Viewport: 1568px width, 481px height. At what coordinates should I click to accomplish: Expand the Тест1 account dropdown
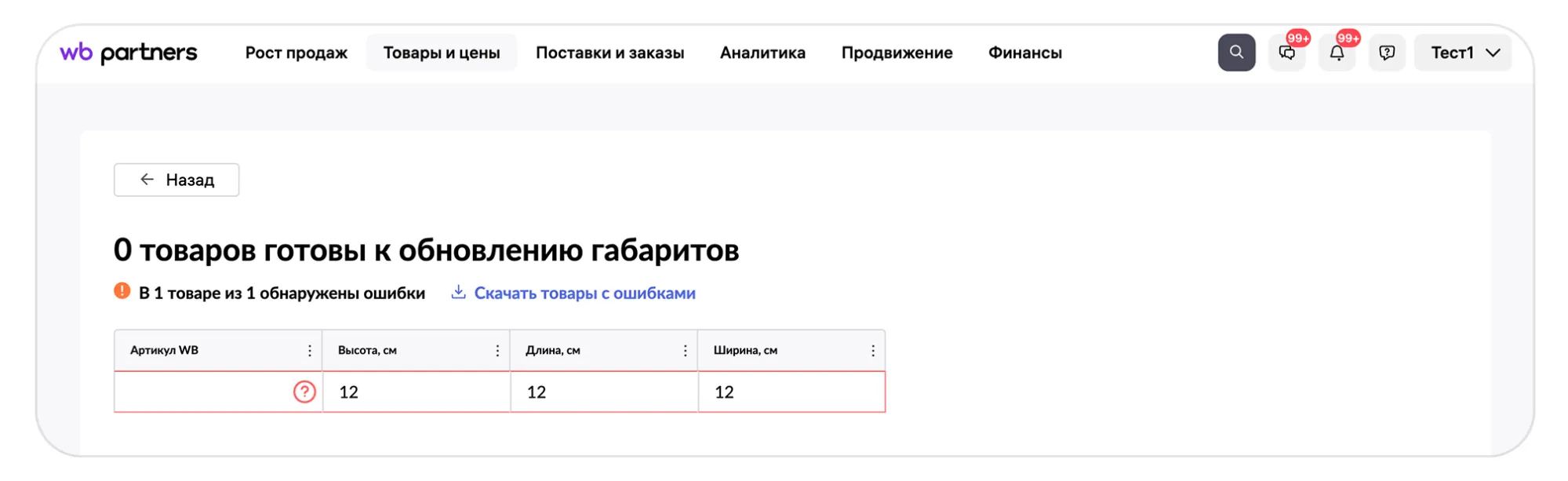pos(1463,53)
